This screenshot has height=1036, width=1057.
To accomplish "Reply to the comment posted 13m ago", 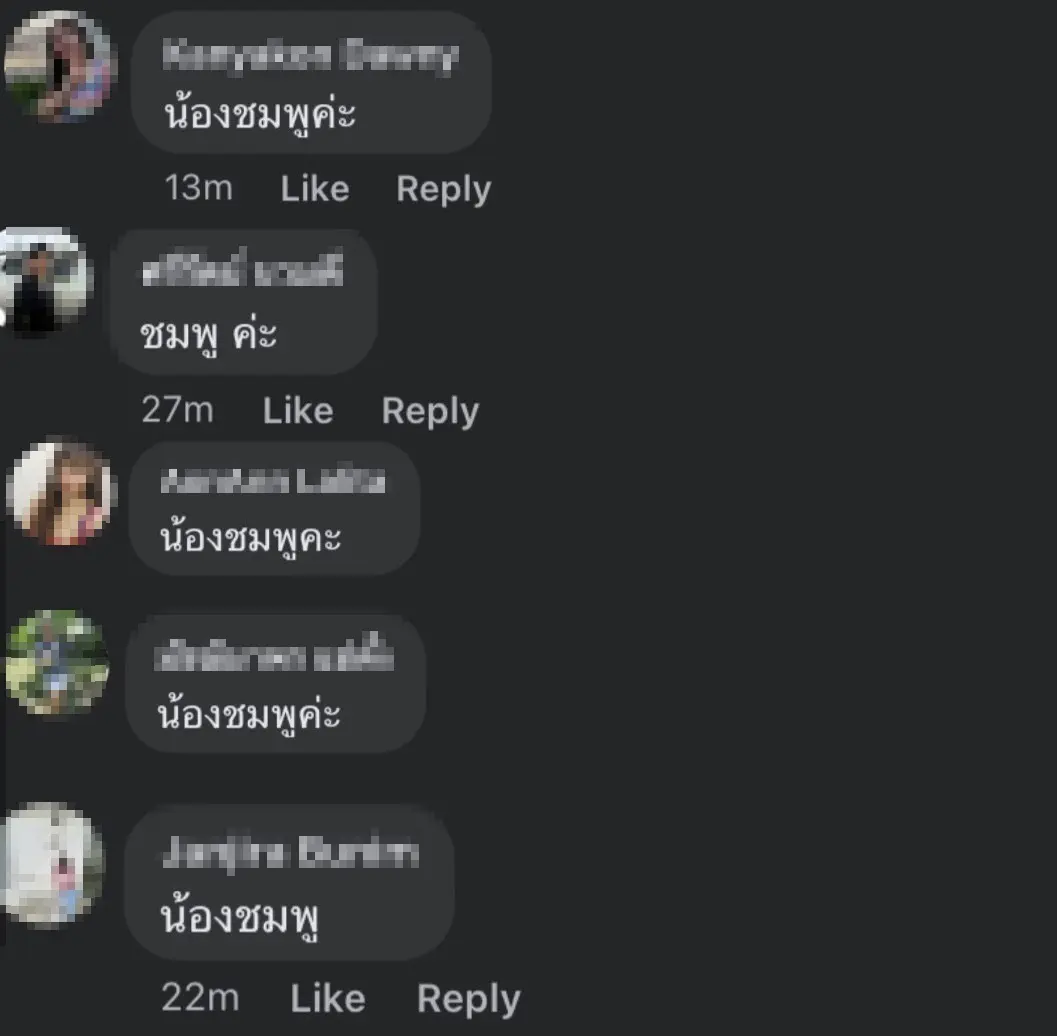I will point(444,189).
